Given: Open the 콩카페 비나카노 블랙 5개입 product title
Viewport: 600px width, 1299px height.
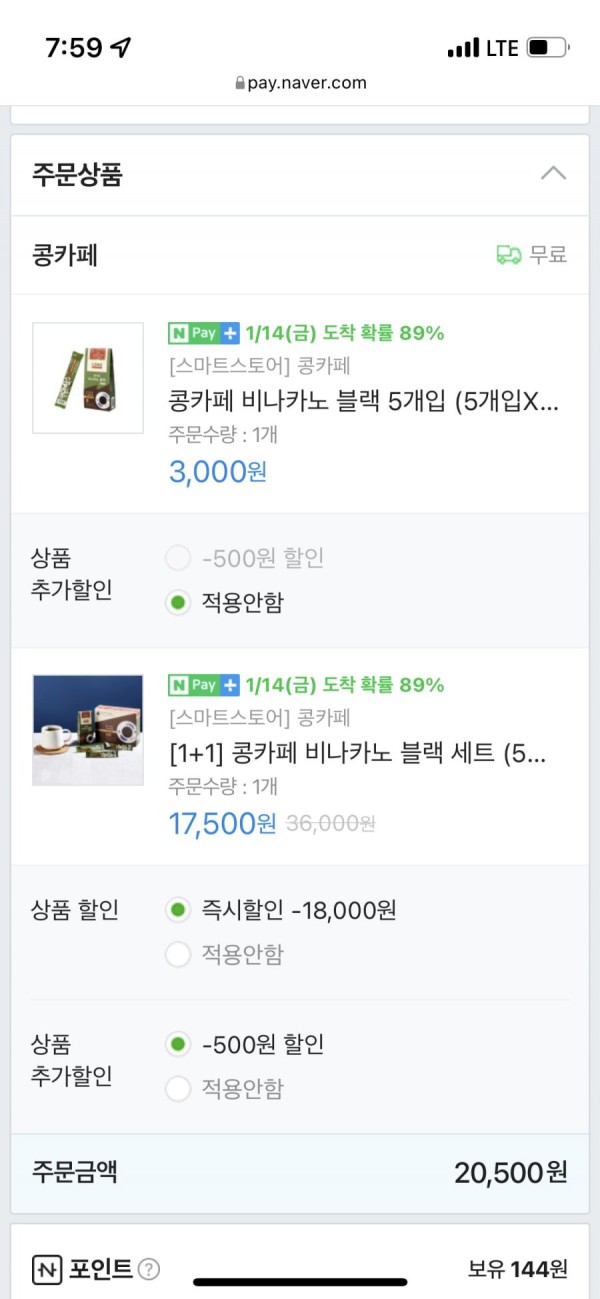Looking at the screenshot, I should pyautogui.click(x=364, y=401).
